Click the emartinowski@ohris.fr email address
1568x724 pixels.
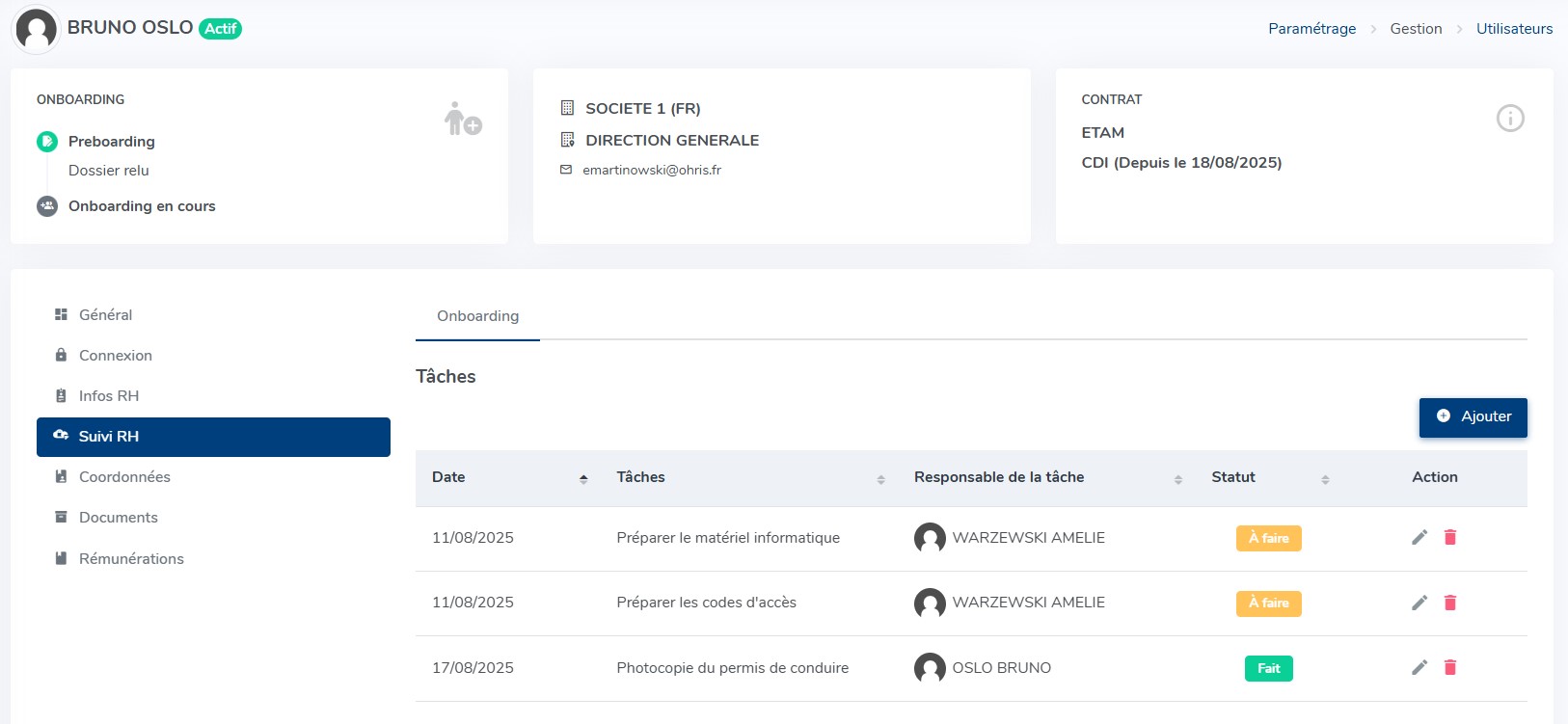pos(652,170)
